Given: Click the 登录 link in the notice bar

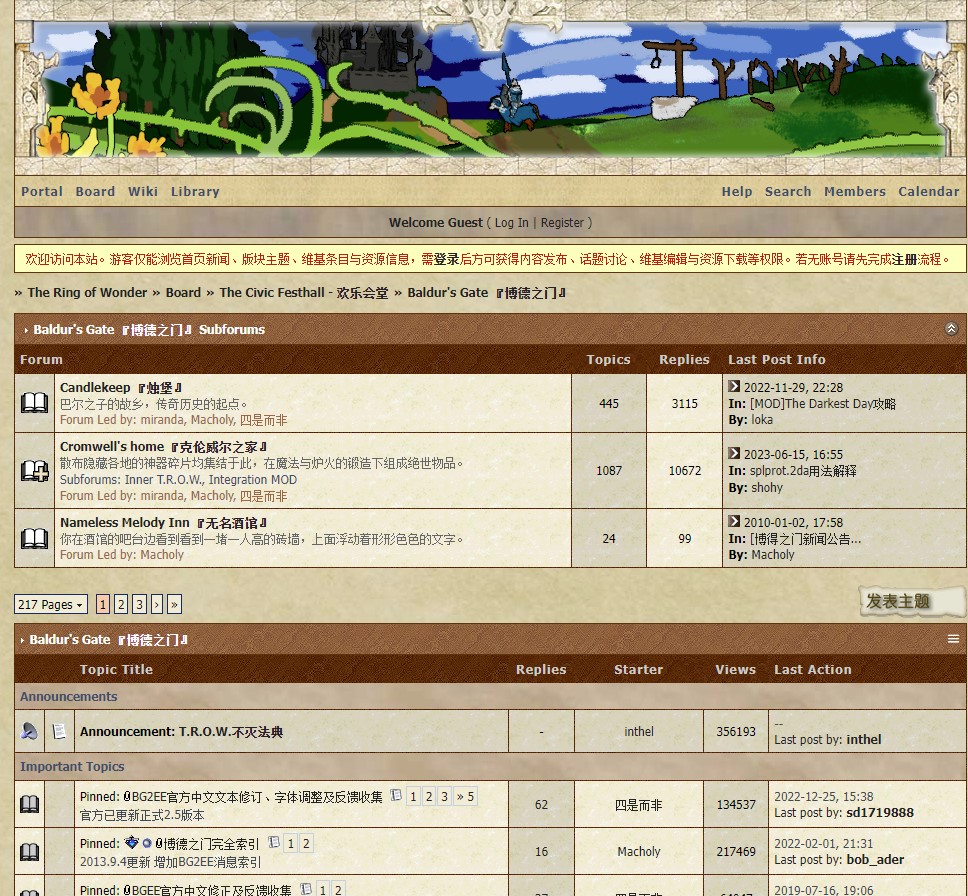Looking at the screenshot, I should click(x=446, y=259).
